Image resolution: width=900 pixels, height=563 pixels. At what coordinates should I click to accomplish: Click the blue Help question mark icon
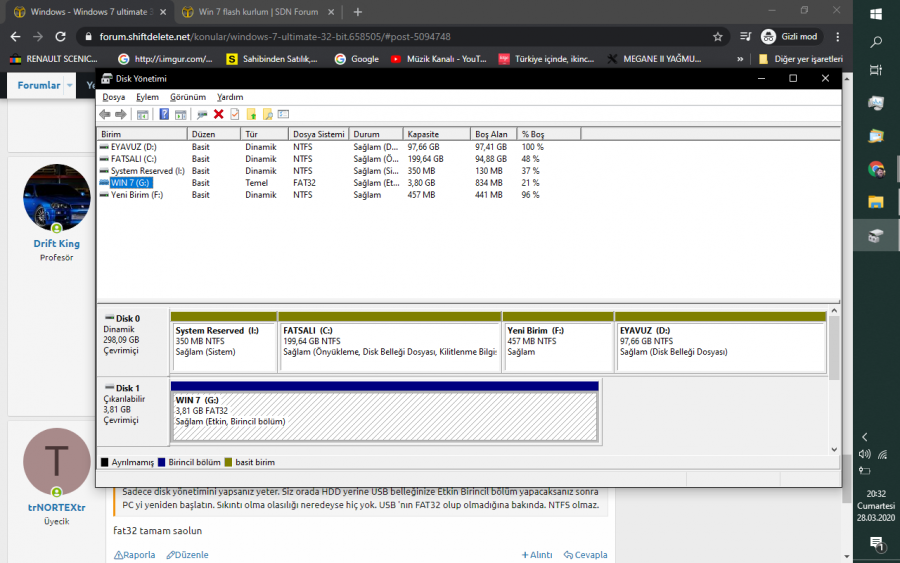pos(164,114)
